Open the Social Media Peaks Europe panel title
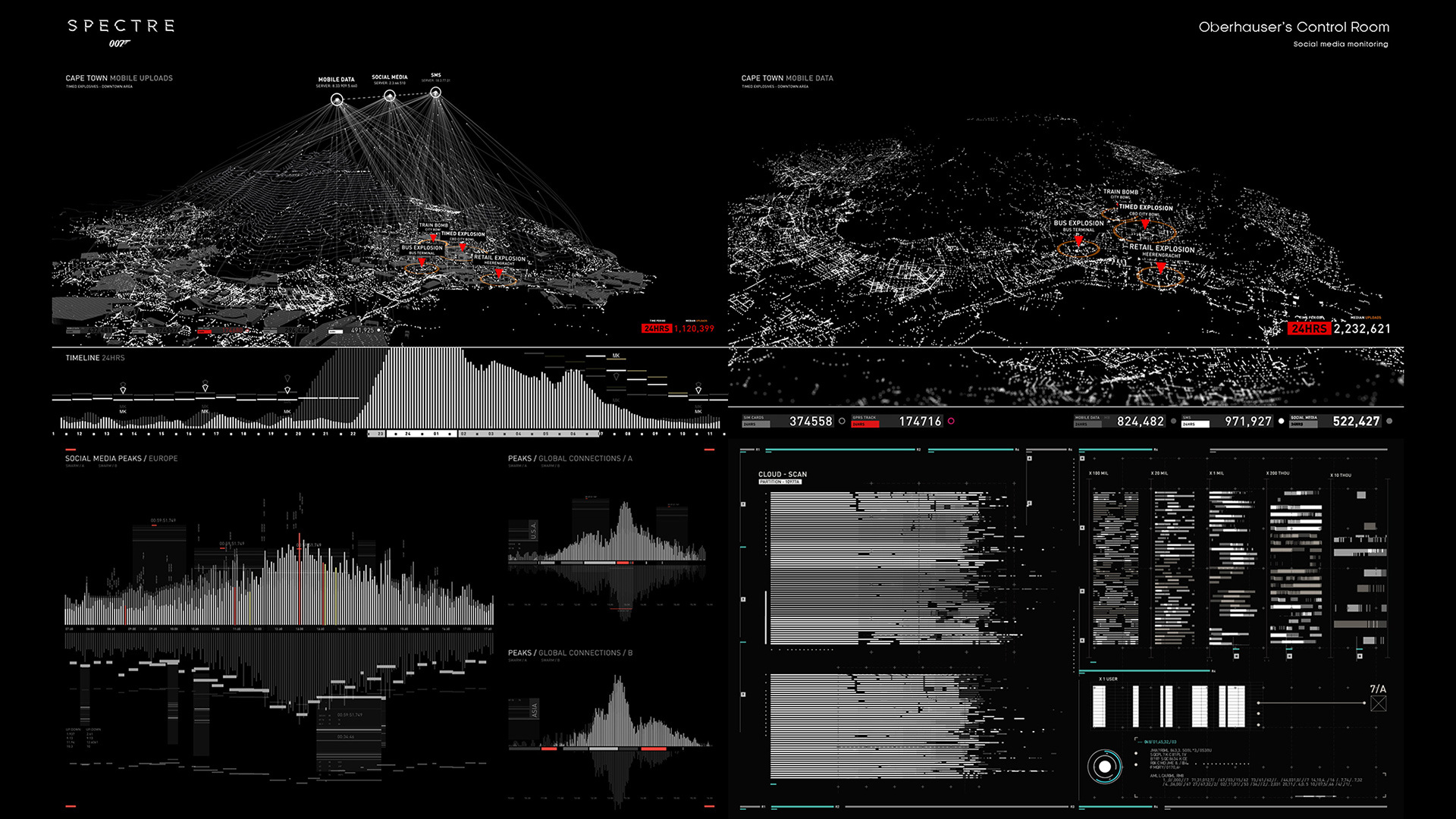The width and height of the screenshot is (1456, 819). (121, 459)
